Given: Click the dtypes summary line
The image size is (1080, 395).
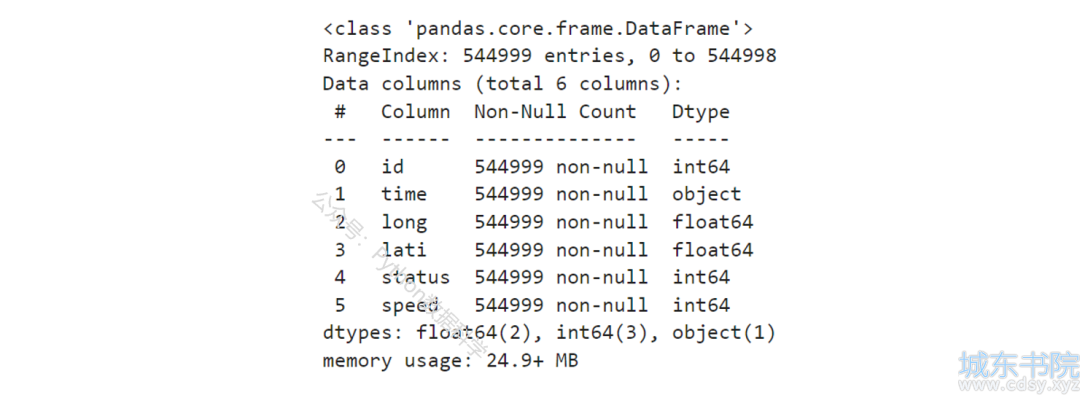Looking at the screenshot, I should tap(550, 333).
